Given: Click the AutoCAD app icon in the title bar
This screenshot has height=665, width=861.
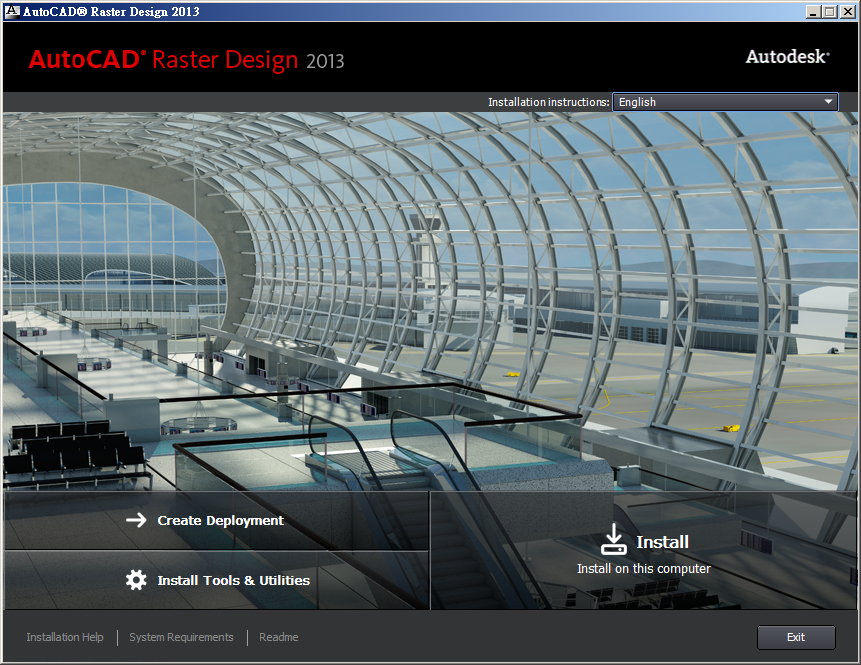Looking at the screenshot, I should pos(11,12).
